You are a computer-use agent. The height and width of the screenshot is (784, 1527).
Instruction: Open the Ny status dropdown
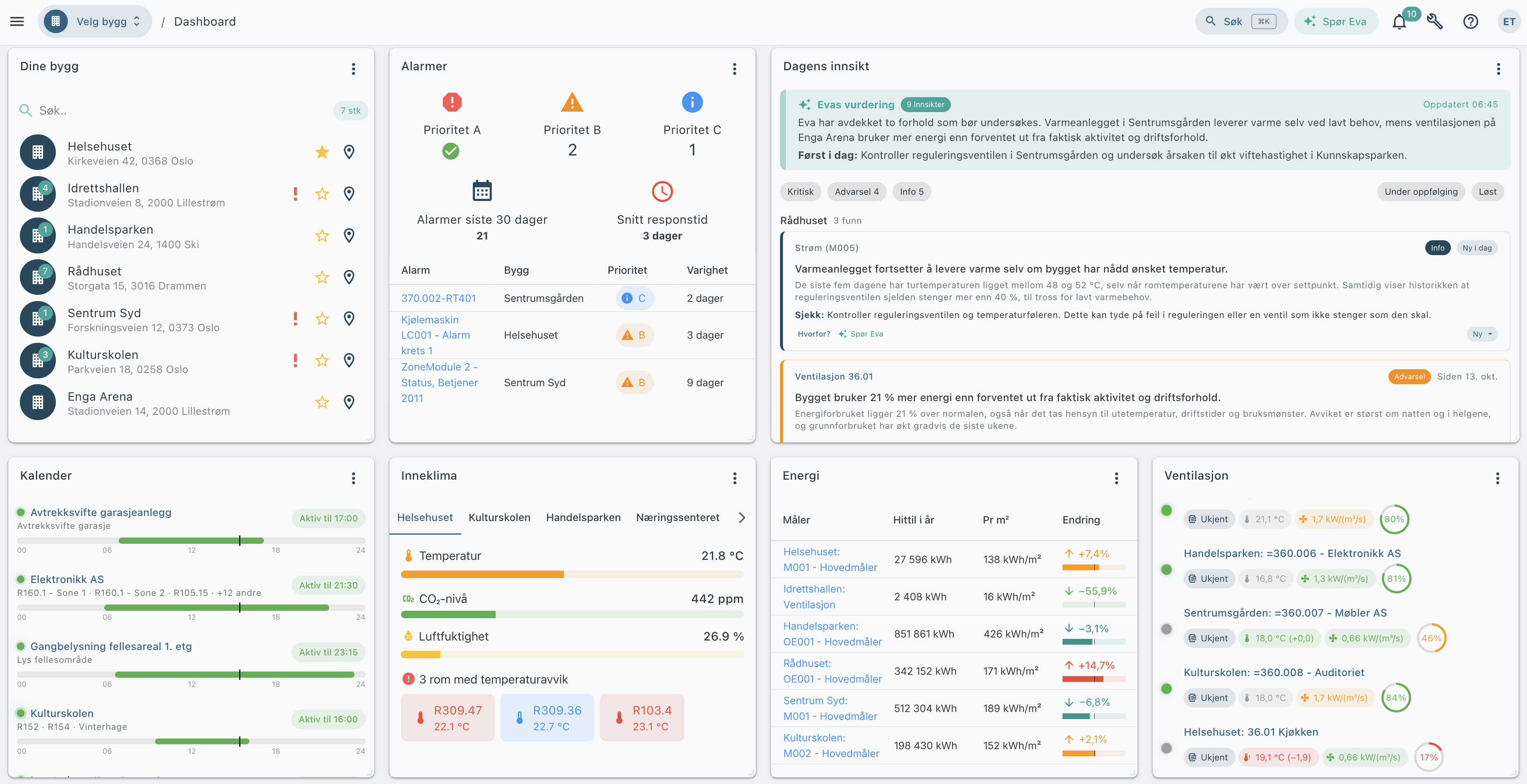pos(1482,334)
